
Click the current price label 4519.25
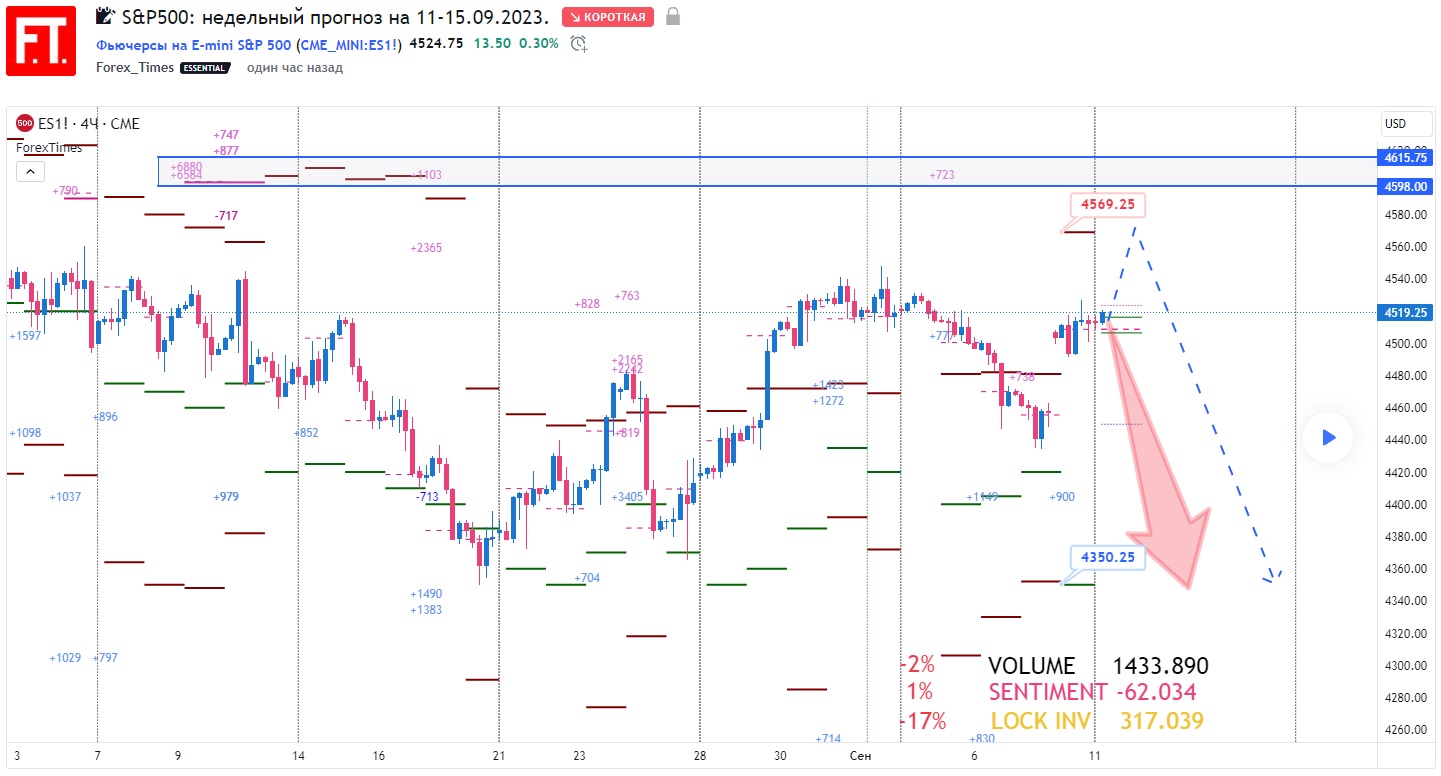[x=1406, y=313]
